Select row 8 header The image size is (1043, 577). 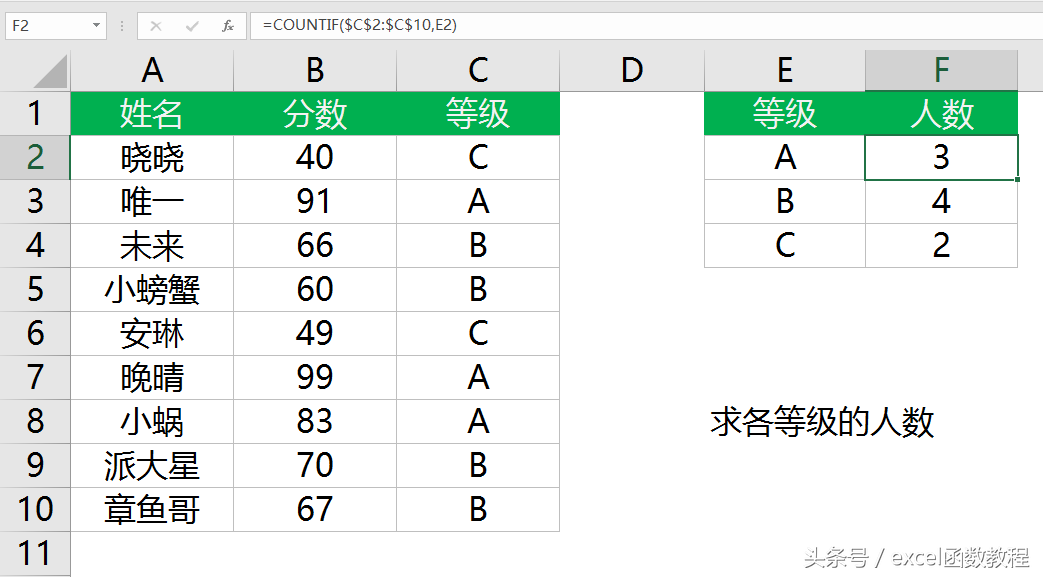[x=35, y=421]
